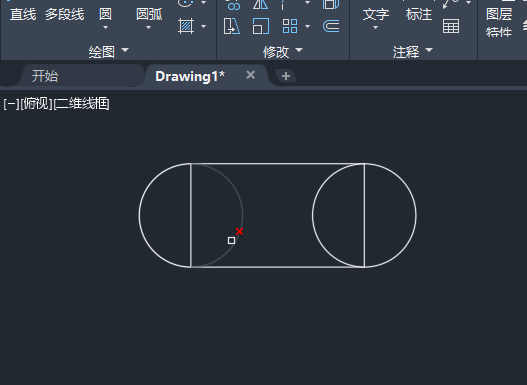
Task: Activate the 圆弧 (Arc) tool
Action: tap(149, 14)
